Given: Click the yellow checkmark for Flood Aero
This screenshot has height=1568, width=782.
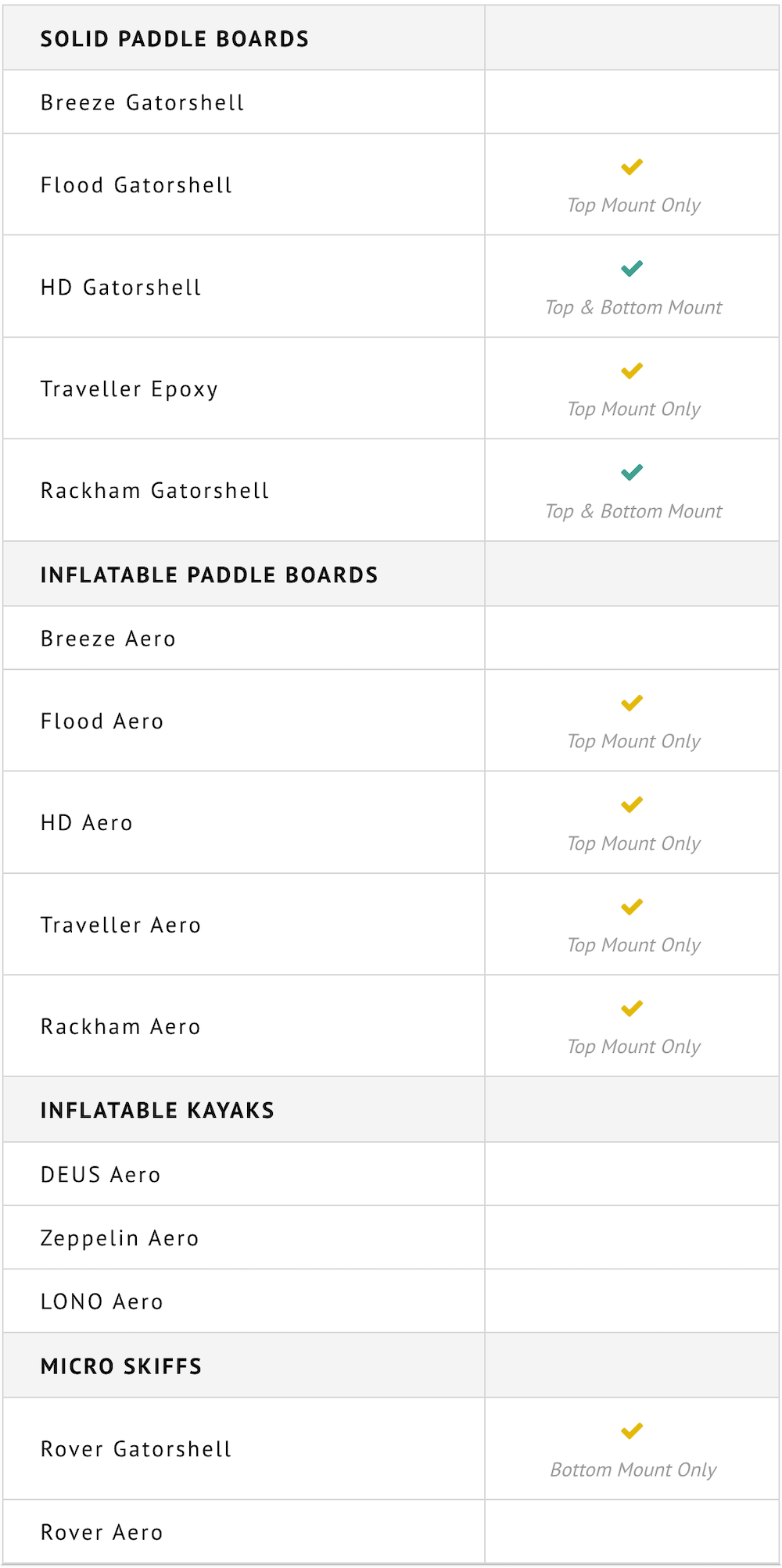Looking at the screenshot, I should tap(632, 703).
